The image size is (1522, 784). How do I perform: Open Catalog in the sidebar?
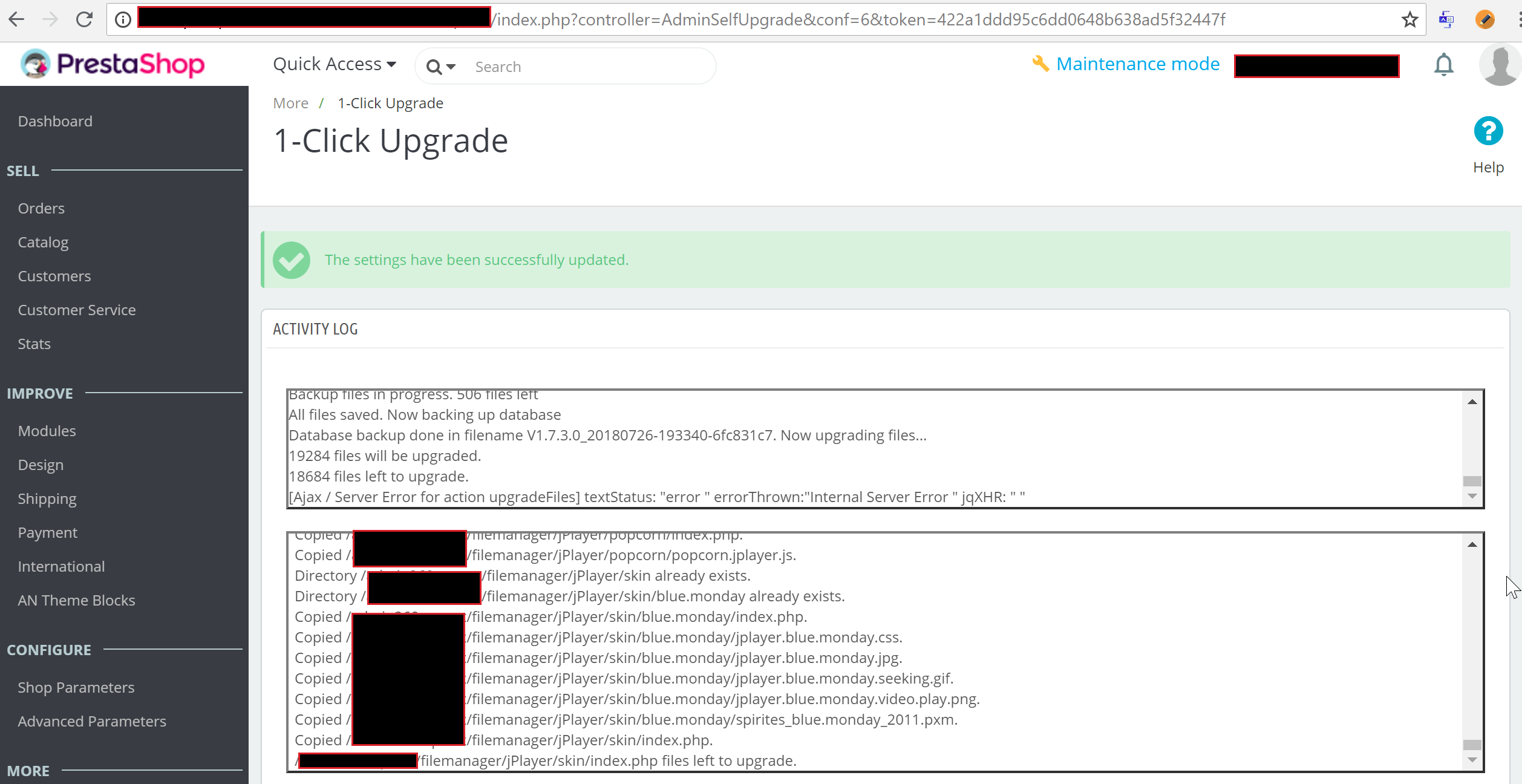click(43, 242)
